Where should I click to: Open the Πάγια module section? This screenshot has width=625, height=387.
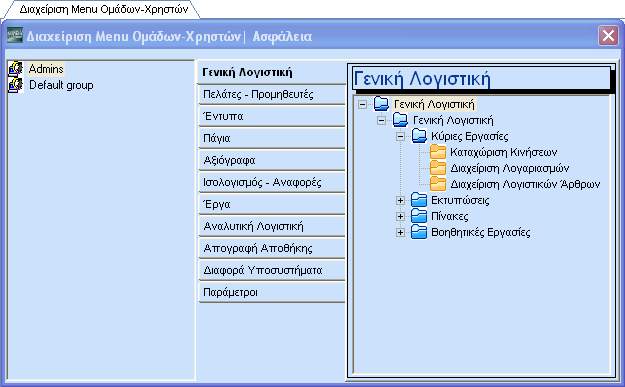pyautogui.click(x=272, y=138)
